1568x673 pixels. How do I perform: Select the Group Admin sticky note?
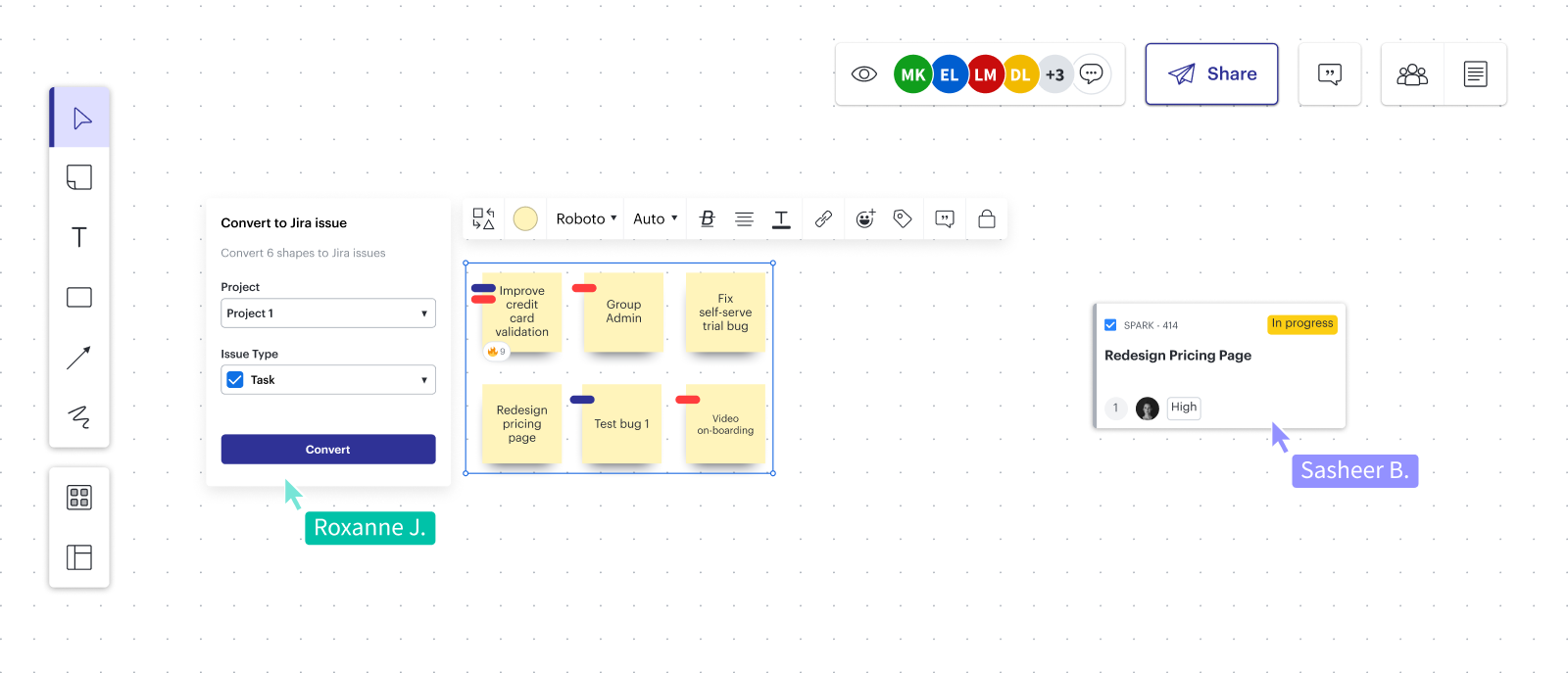[623, 312]
